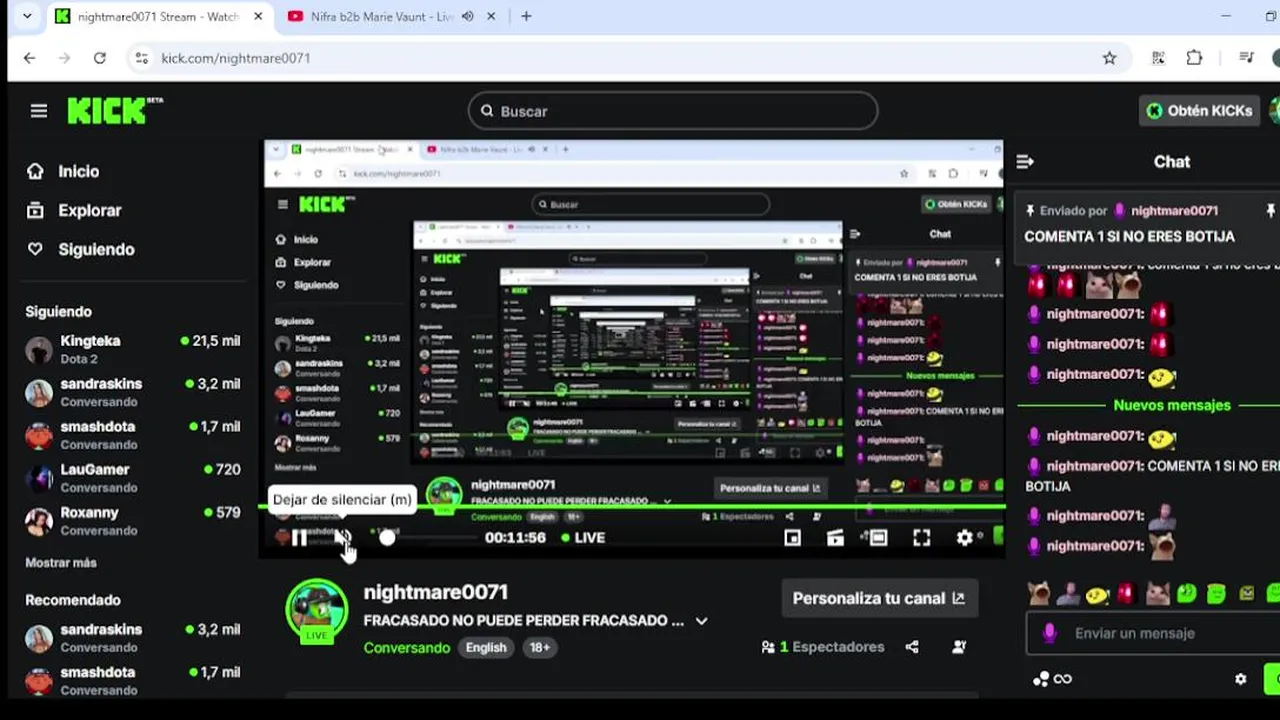The image size is (1280, 720).
Task: Click the address bar URL kick.com/nightmare0071
Action: pos(236,58)
